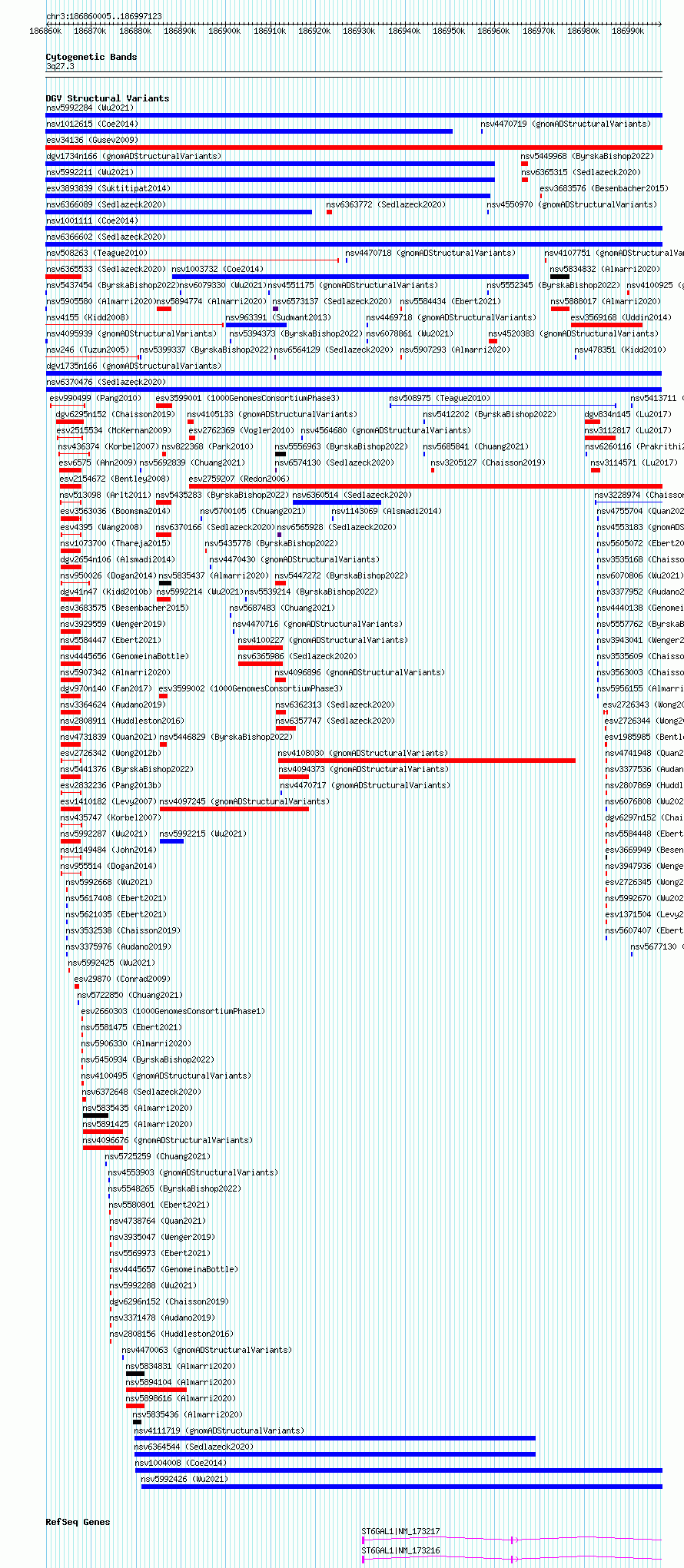
Task: Click nsv2808156 (Huddleston2016) label
Action: (x=171, y=1334)
